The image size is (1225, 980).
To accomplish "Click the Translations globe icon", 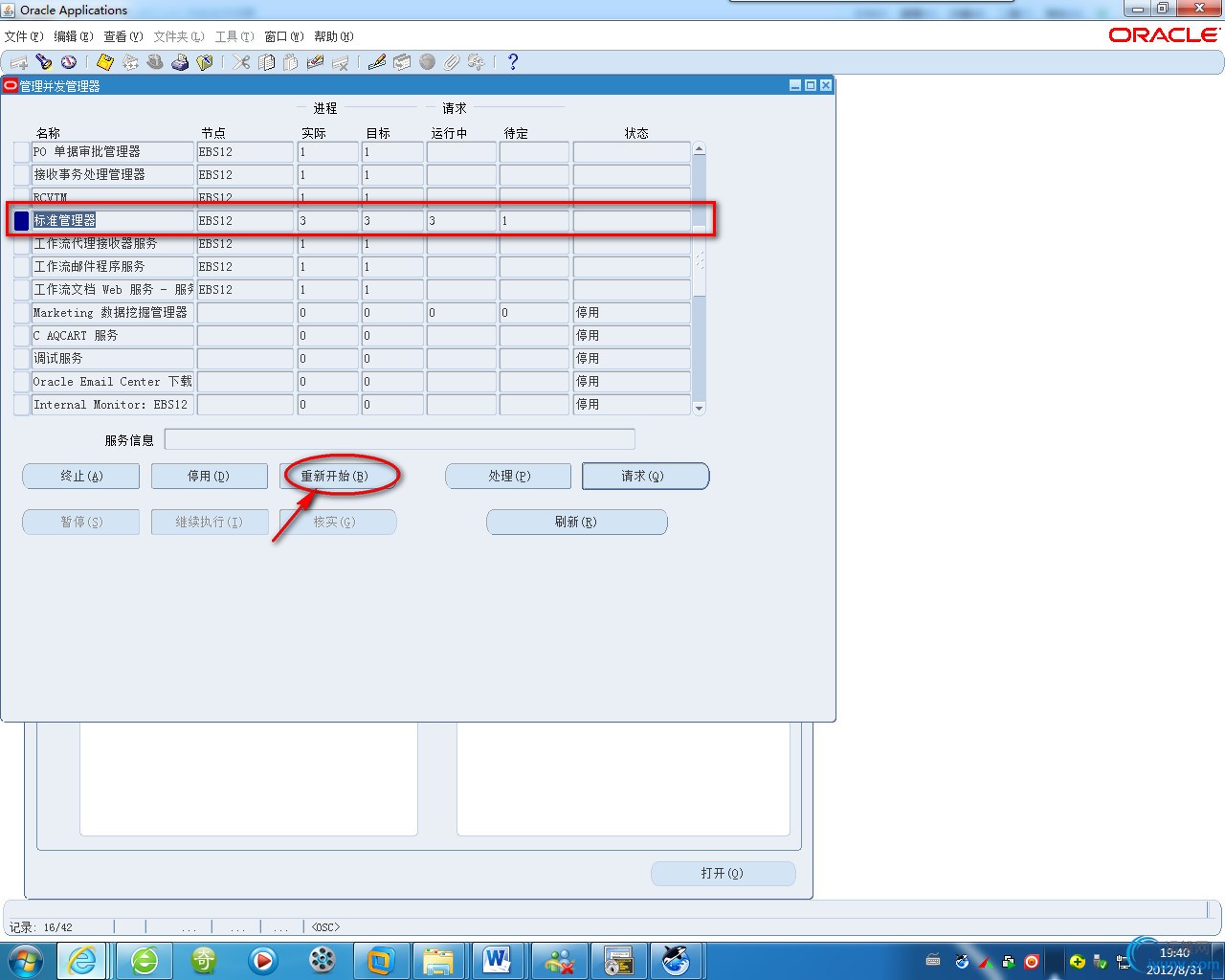I will click(427, 62).
